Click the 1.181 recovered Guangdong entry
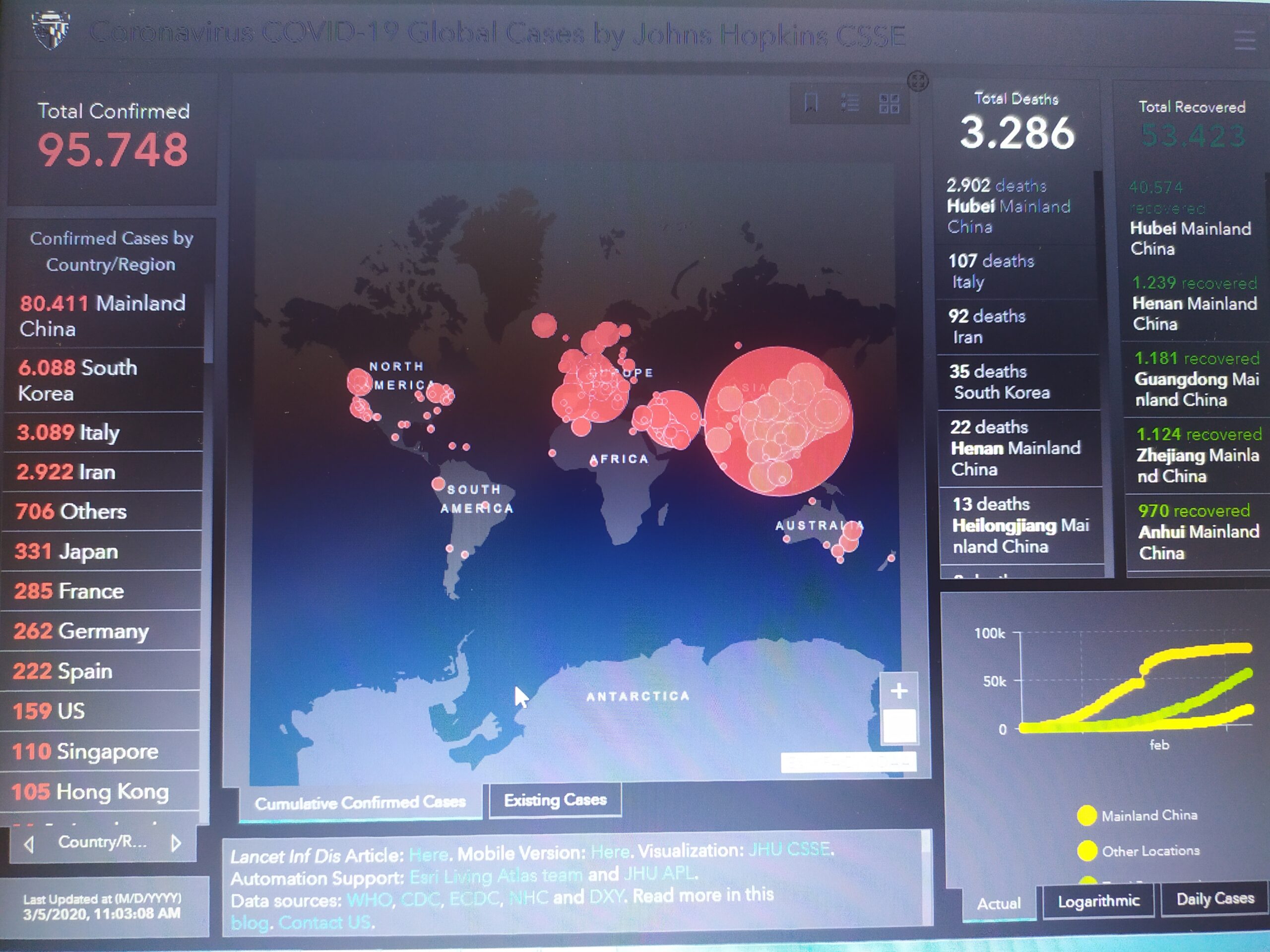The height and width of the screenshot is (952, 1270). [1197, 379]
